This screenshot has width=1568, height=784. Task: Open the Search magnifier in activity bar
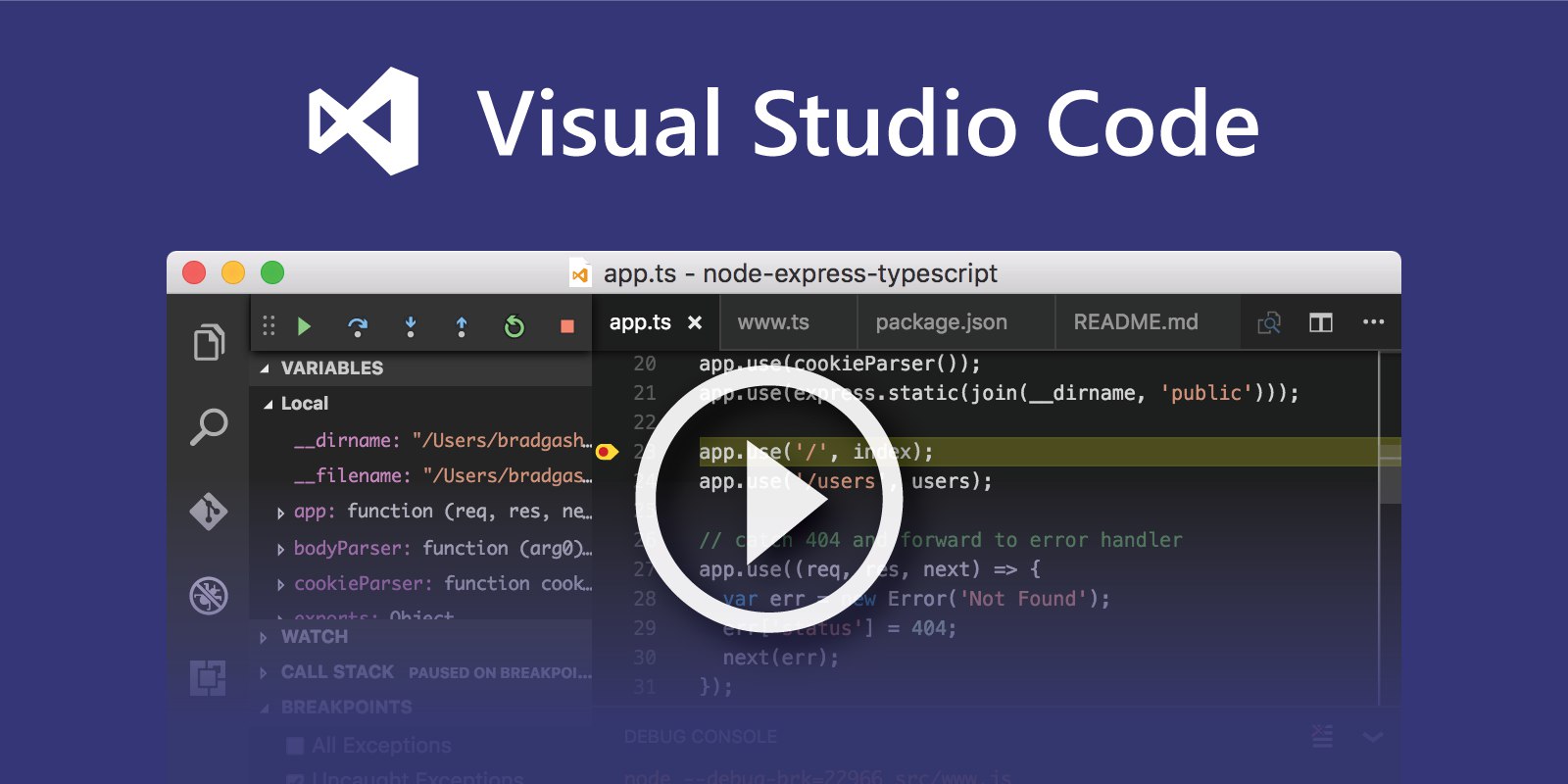click(x=209, y=426)
